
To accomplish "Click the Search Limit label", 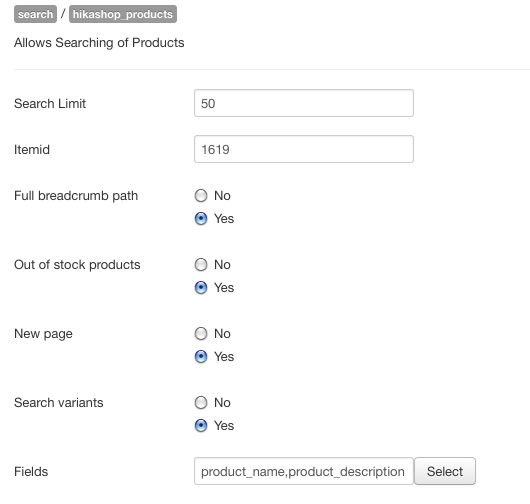I will coord(50,103).
